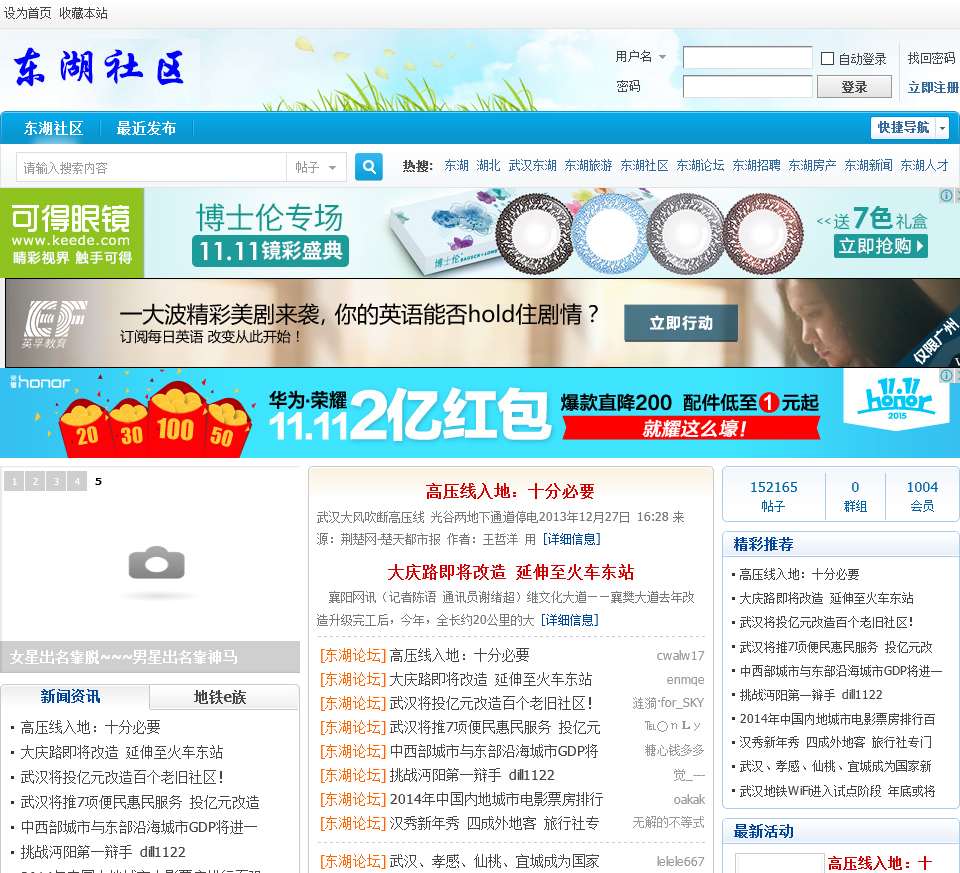Open the 用户名 login type dropdown
Screen dimensions: 960x873
[x=640, y=56]
